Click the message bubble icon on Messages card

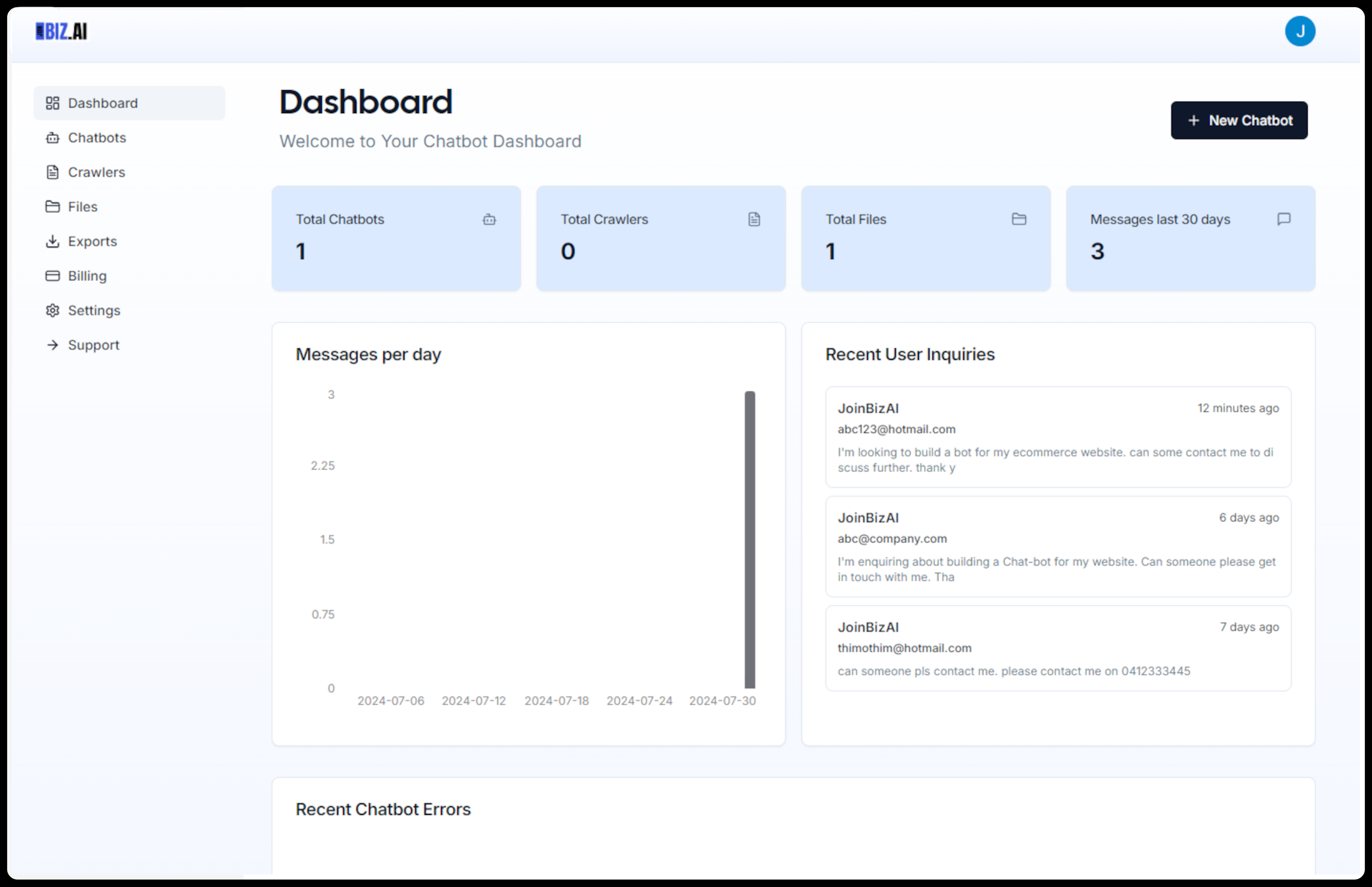coord(1284,219)
